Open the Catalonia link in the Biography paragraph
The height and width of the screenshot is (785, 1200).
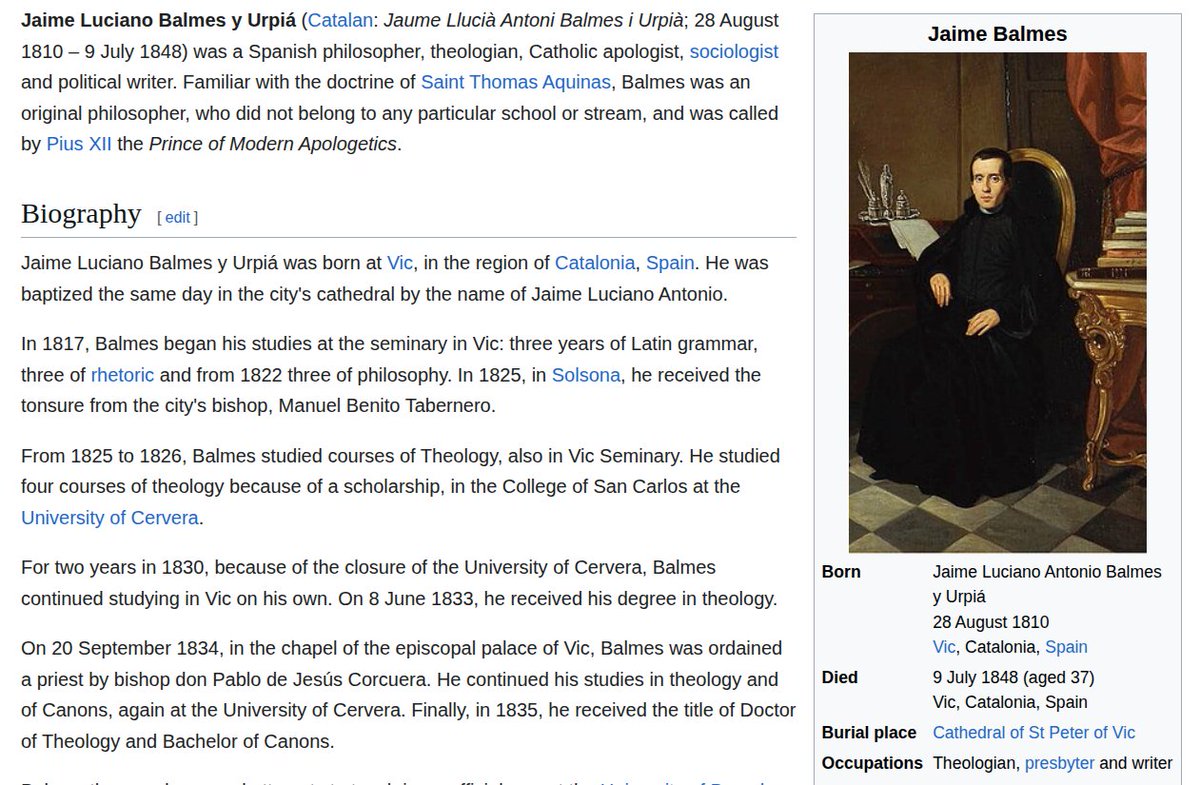coord(595,263)
